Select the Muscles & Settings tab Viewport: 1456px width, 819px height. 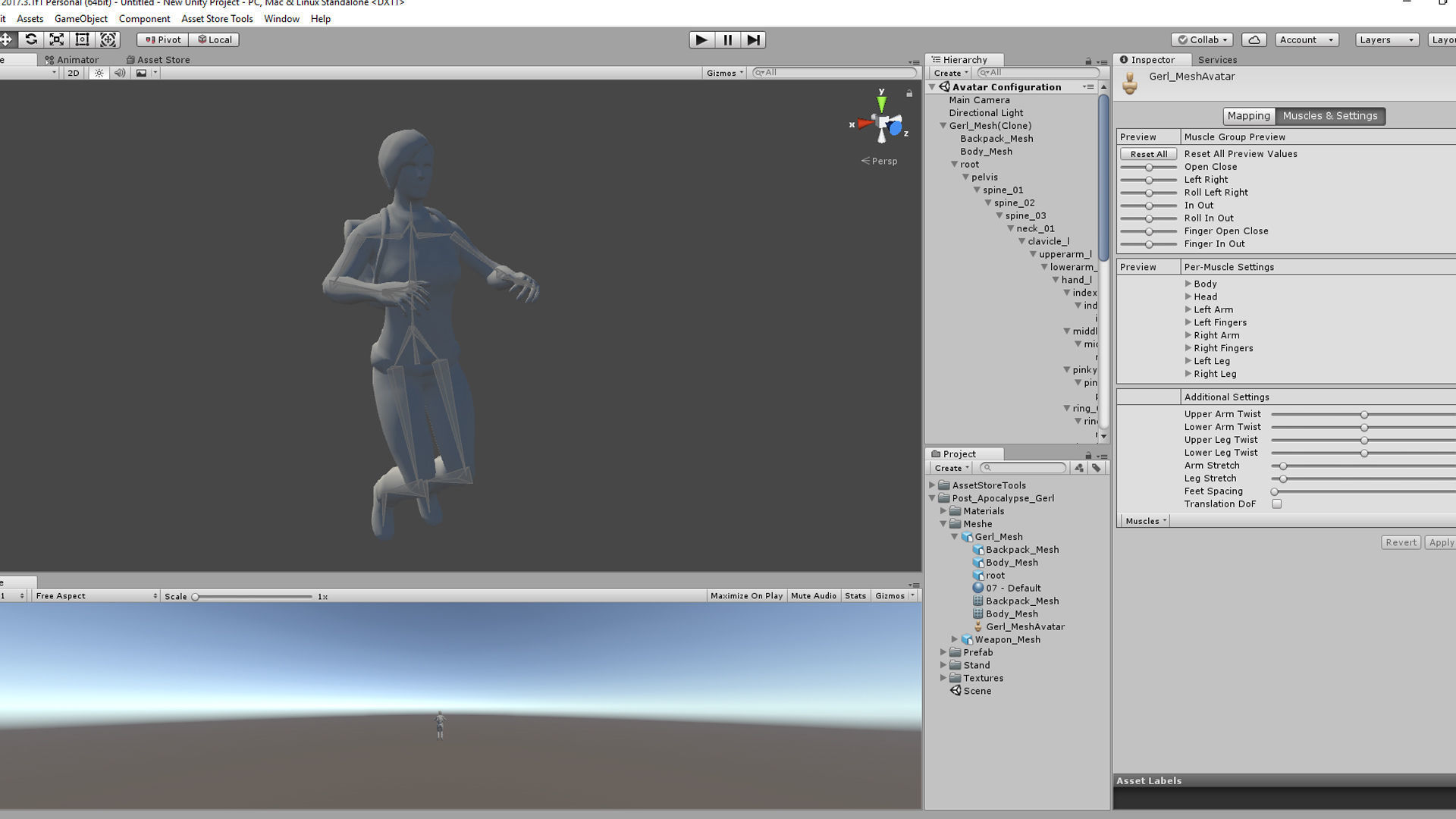(1330, 116)
